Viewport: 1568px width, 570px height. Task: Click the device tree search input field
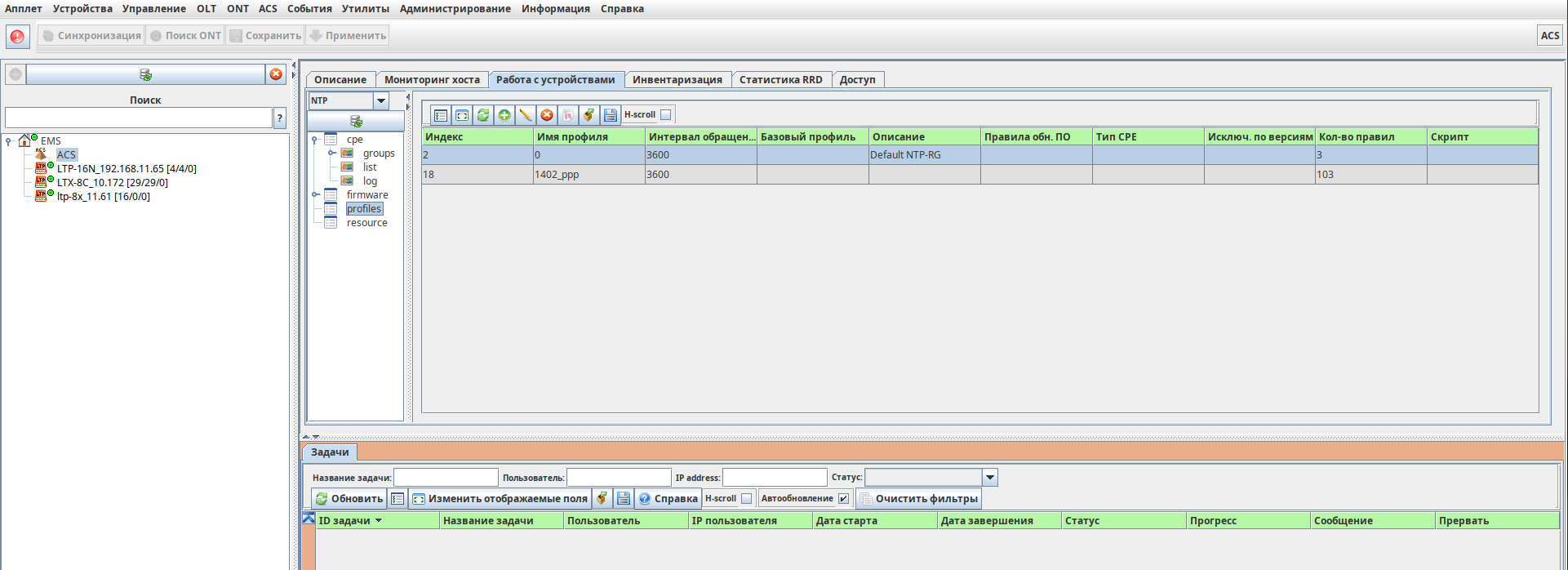[x=139, y=118]
